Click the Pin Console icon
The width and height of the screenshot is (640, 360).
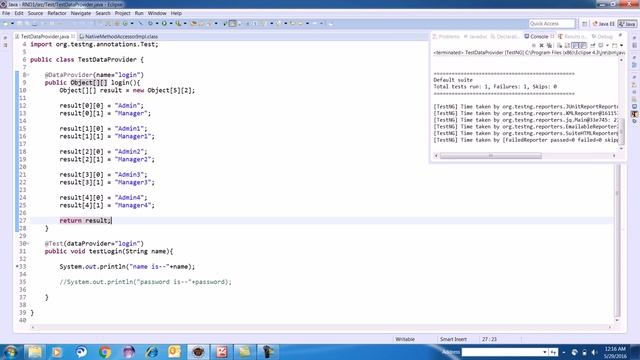click(593, 46)
